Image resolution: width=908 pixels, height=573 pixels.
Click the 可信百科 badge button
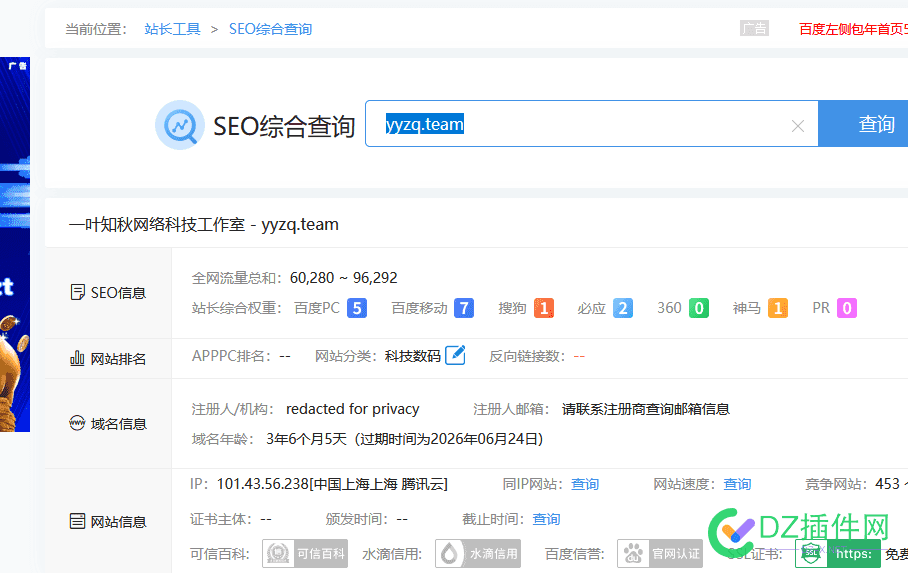[x=305, y=554]
